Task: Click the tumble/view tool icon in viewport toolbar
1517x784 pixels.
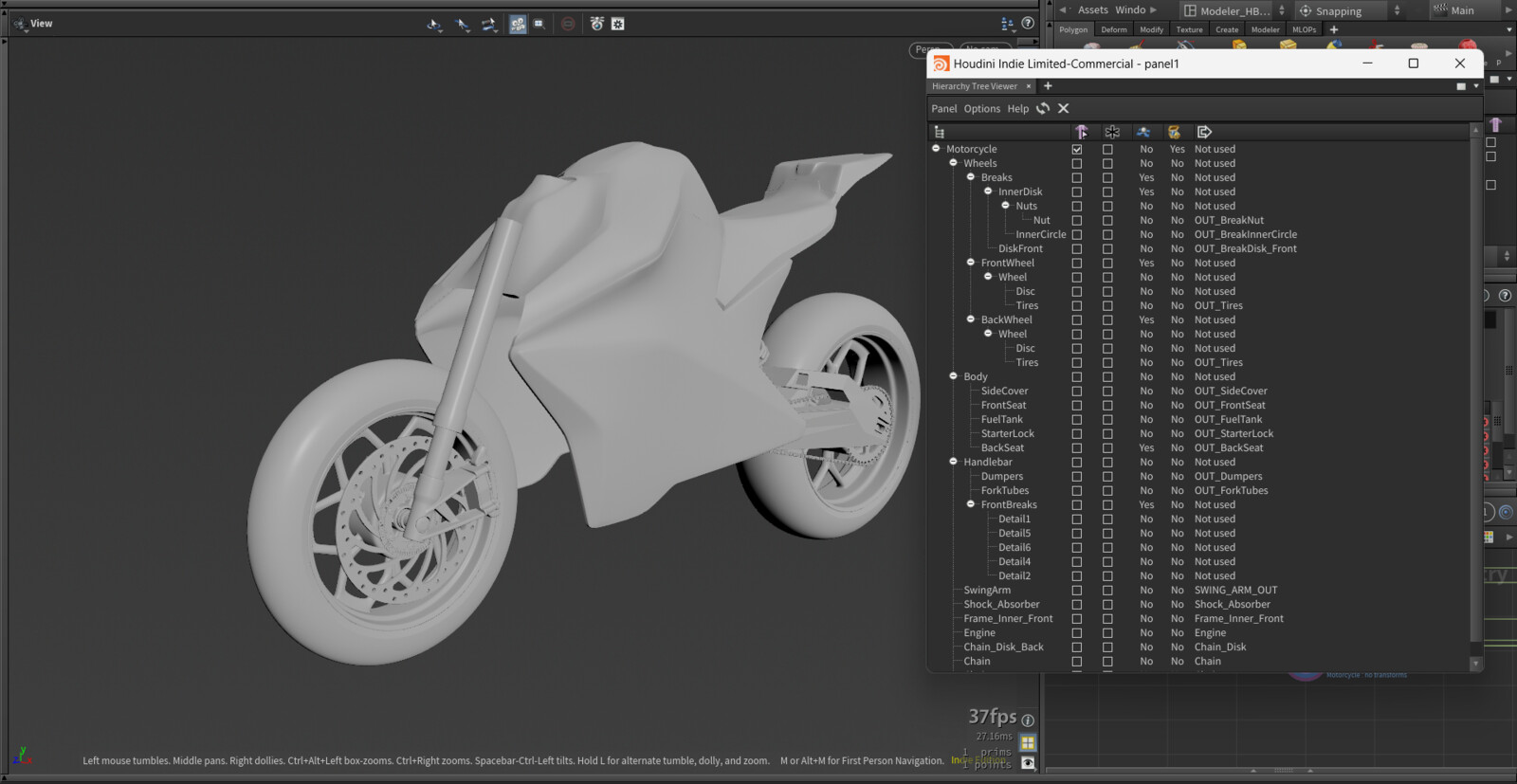Action: (434, 25)
